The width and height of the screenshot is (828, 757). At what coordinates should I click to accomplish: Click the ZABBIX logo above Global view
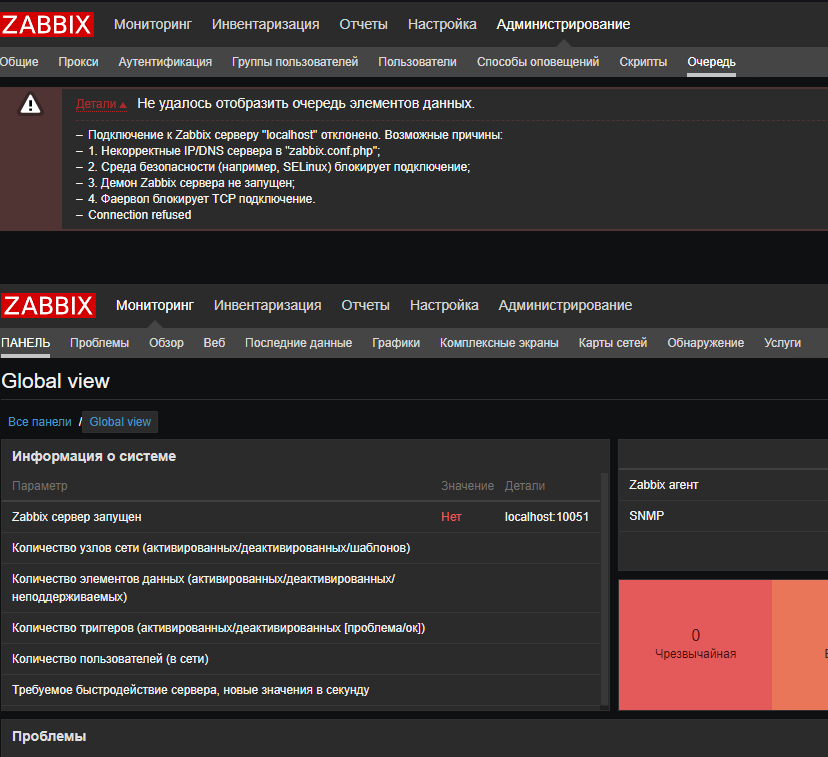[x=48, y=305]
